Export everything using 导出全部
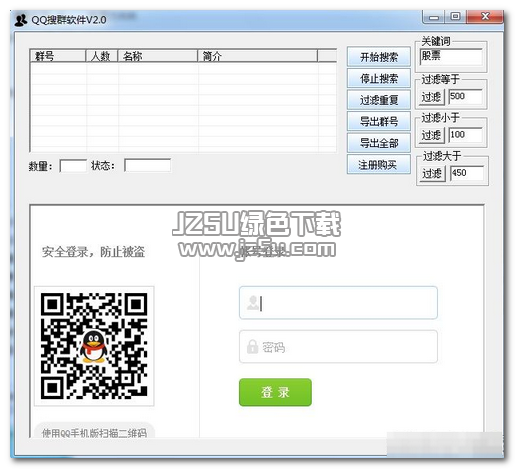515x469 pixels. 379,143
